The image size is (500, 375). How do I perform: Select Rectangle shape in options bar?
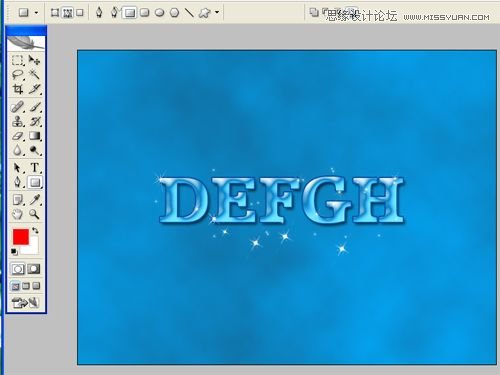click(x=130, y=13)
